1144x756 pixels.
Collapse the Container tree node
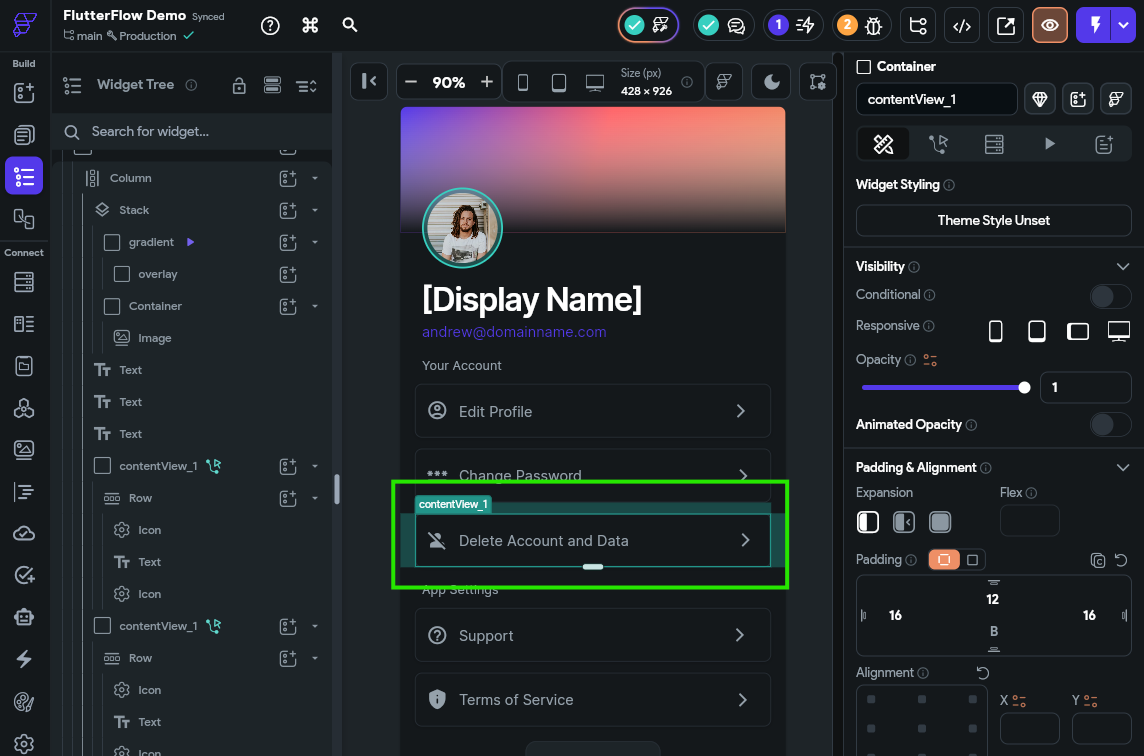(x=315, y=306)
